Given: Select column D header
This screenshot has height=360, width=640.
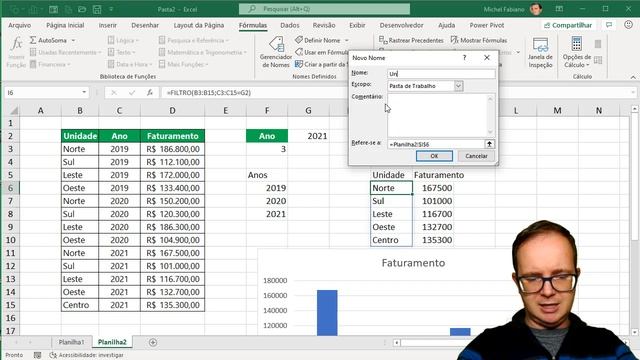Looking at the screenshot, I should click(173, 111).
